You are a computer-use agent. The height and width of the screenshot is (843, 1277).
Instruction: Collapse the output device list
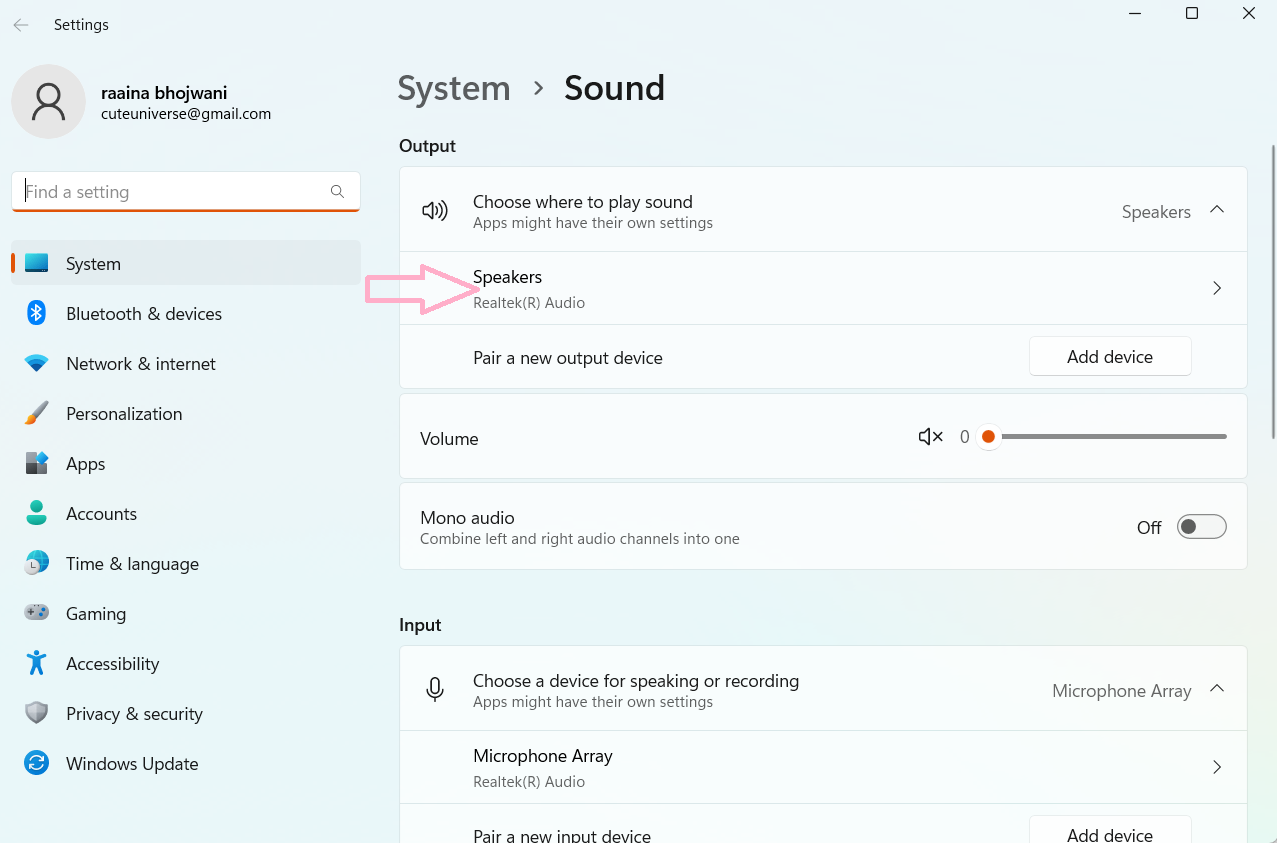1217,210
